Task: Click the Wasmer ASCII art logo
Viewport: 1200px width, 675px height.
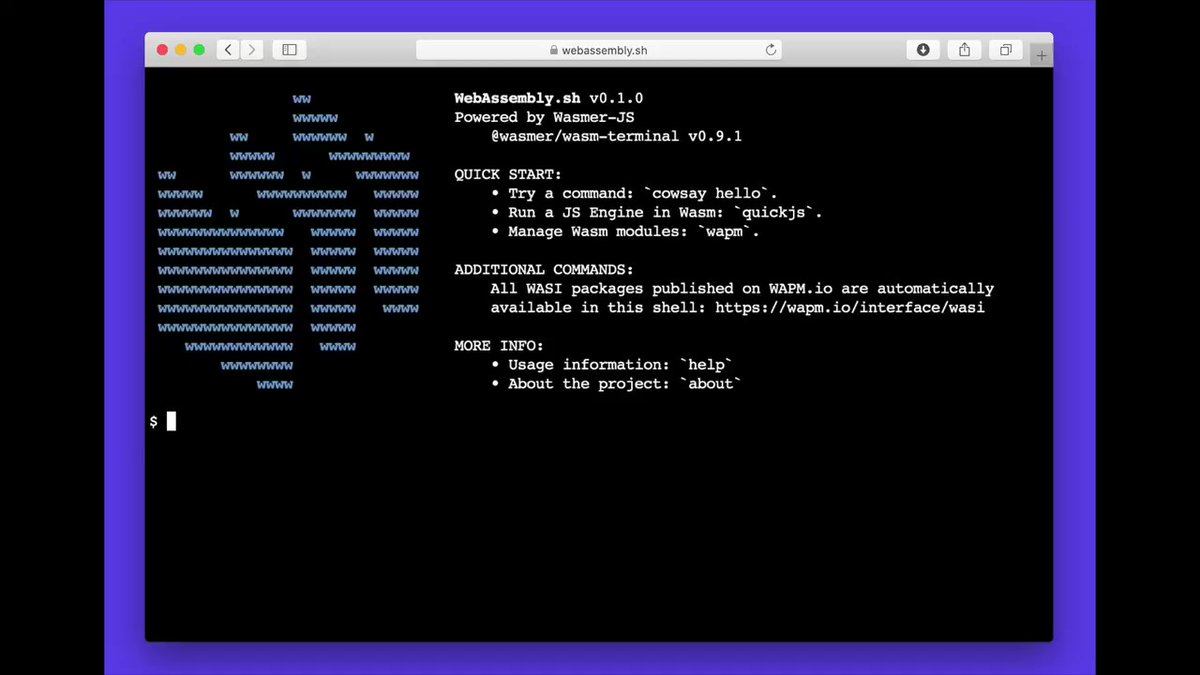Action: [288, 241]
